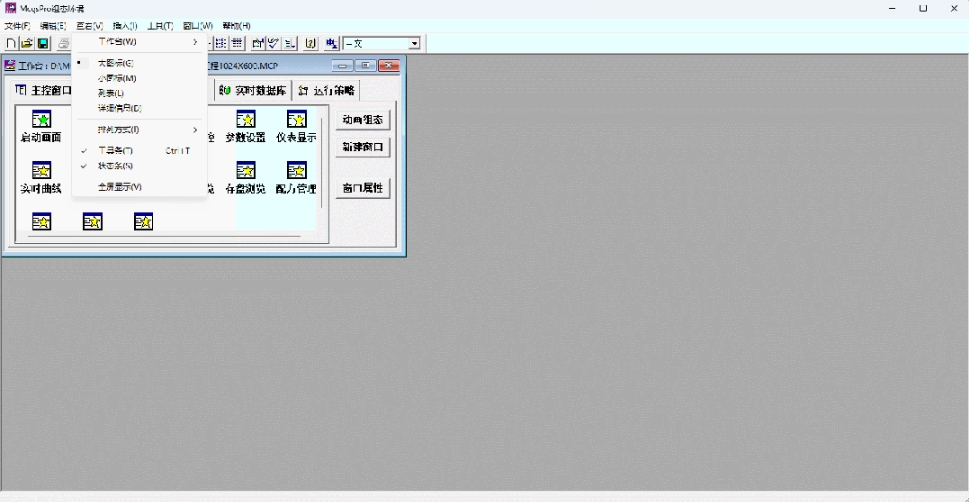Click the 窗口属性 button
The height and width of the screenshot is (502, 969).
[x=363, y=188]
